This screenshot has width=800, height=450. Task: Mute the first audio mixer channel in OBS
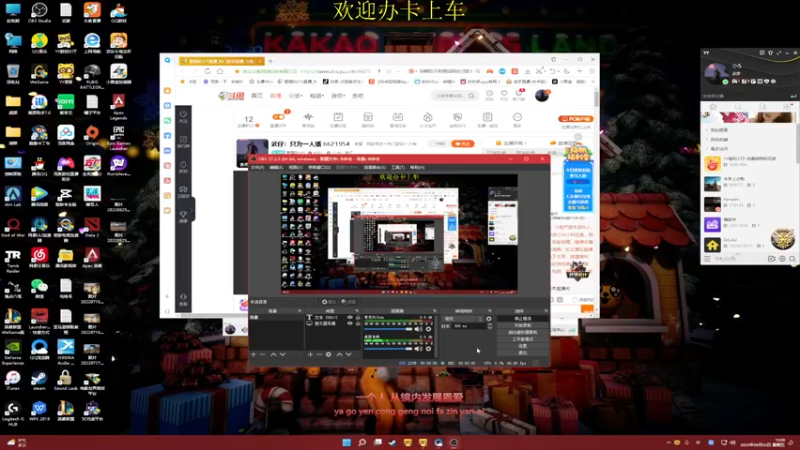(x=418, y=329)
